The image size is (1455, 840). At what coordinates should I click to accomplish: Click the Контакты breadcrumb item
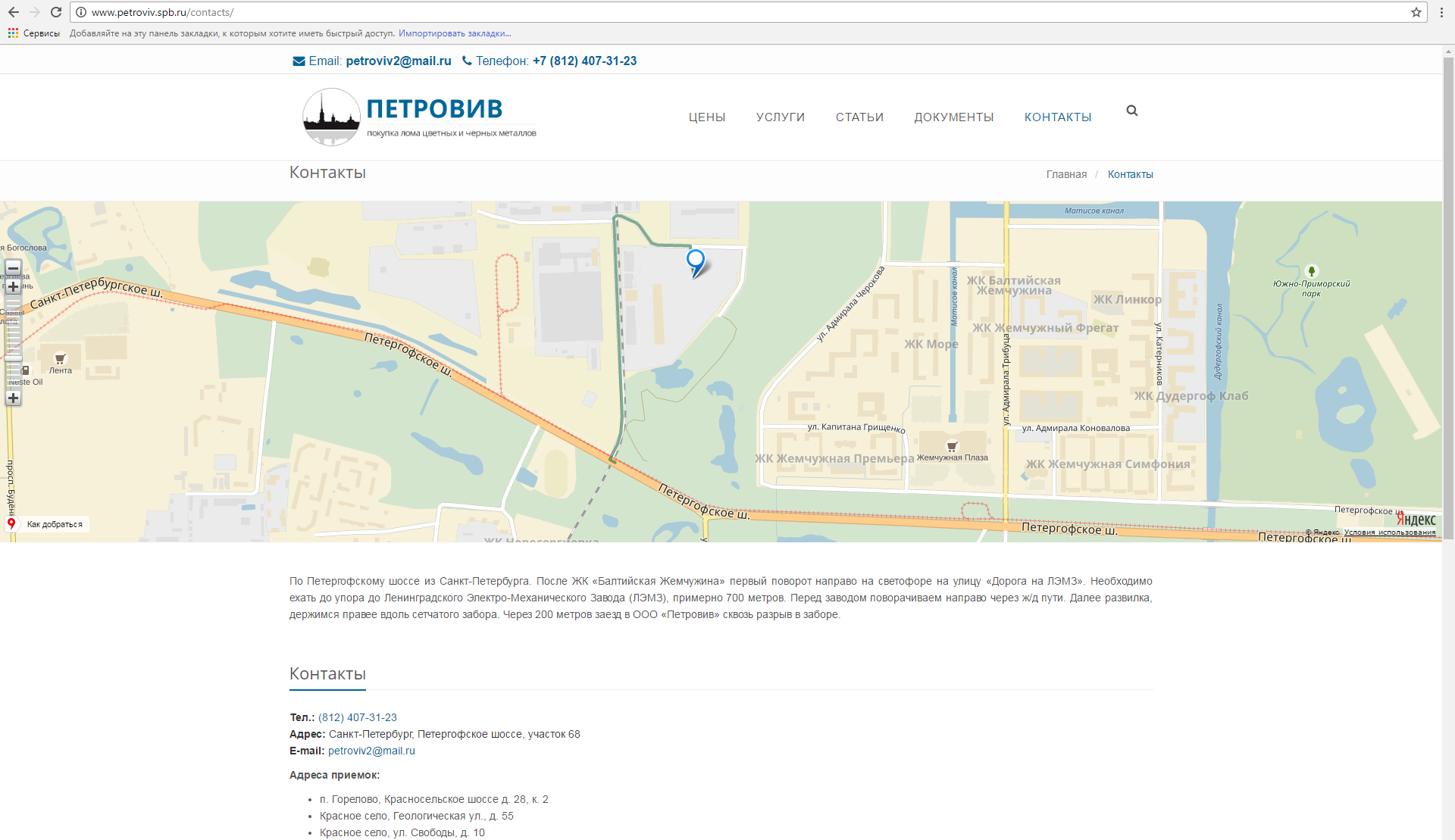click(1130, 174)
